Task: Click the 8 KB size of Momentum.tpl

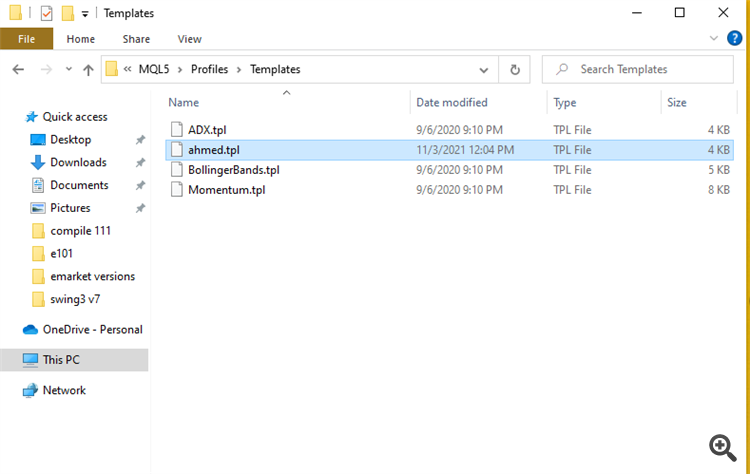Action: [719, 190]
